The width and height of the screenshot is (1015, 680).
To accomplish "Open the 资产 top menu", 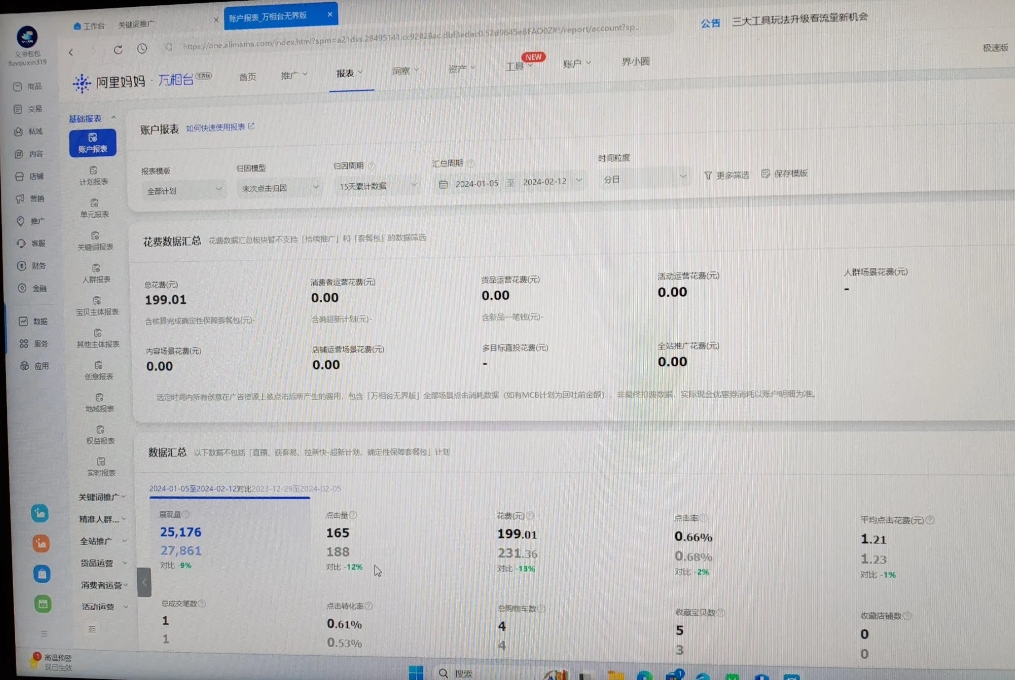I will click(x=462, y=68).
